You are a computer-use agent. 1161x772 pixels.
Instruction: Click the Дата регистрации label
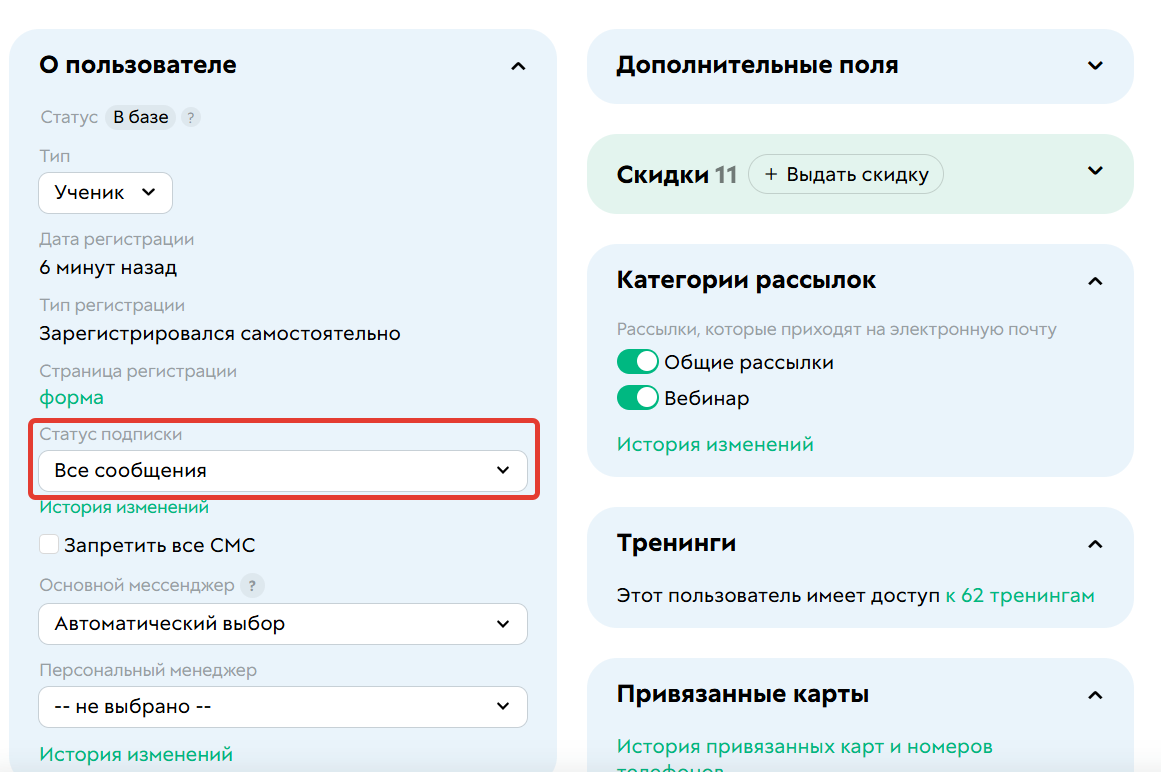coord(116,240)
